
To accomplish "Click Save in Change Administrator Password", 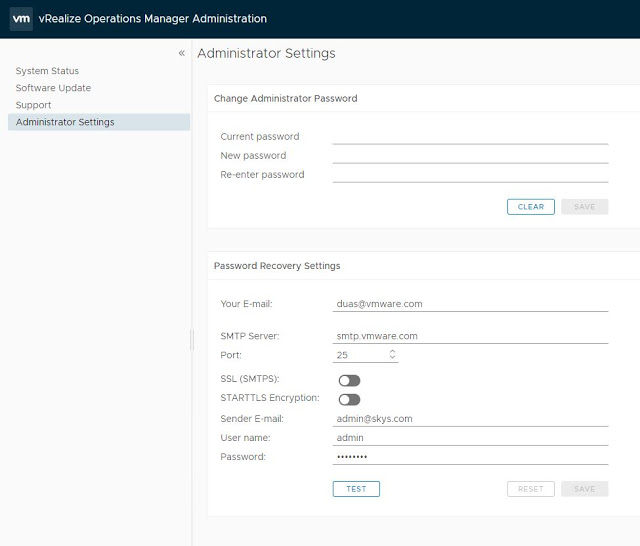I will click(x=584, y=207).
